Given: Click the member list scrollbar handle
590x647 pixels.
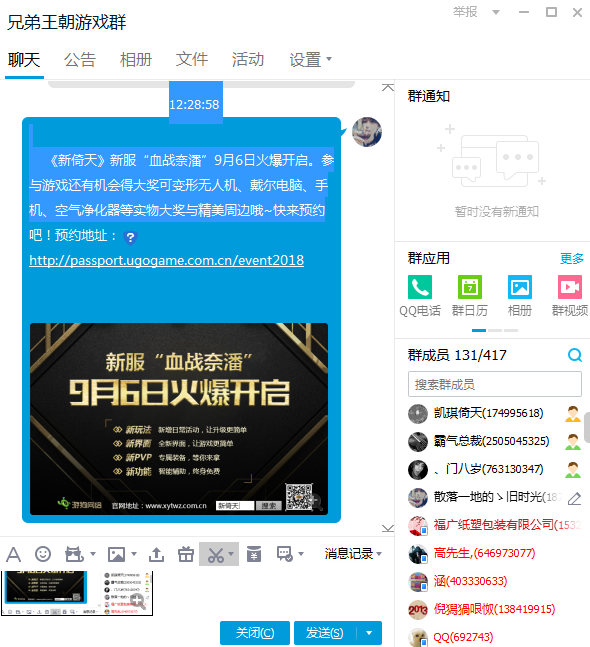Looking at the screenshot, I should click(587, 427).
